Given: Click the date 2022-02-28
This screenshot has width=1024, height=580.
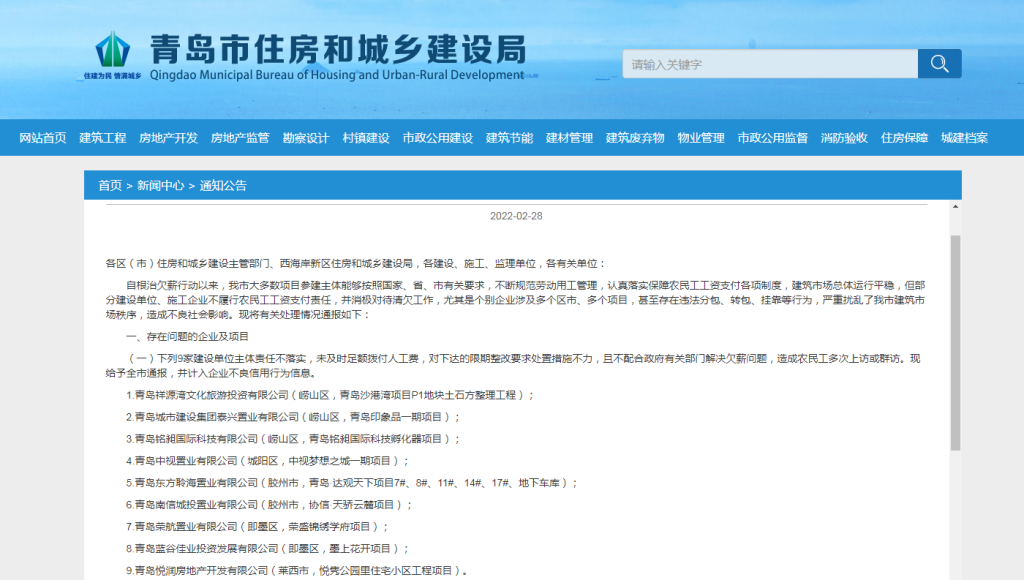Looking at the screenshot, I should click(x=516, y=216).
